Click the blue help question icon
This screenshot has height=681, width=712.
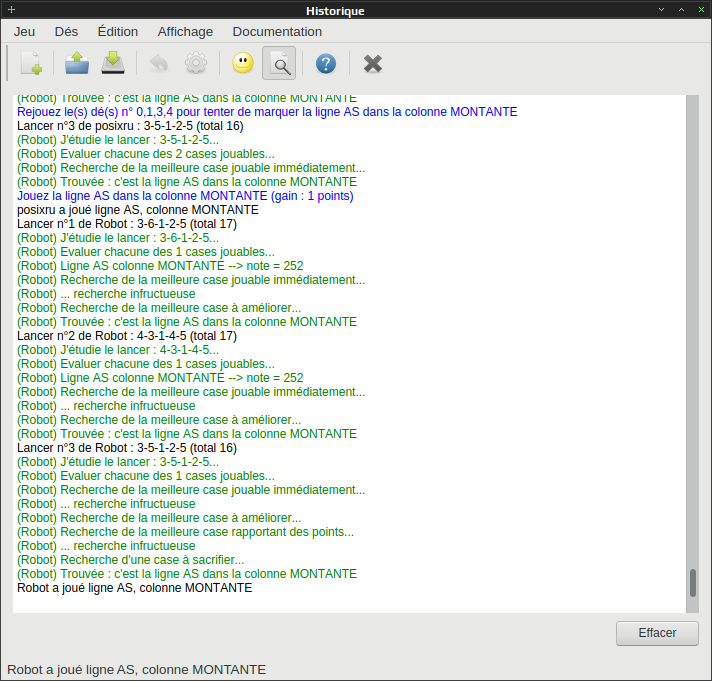(x=326, y=63)
